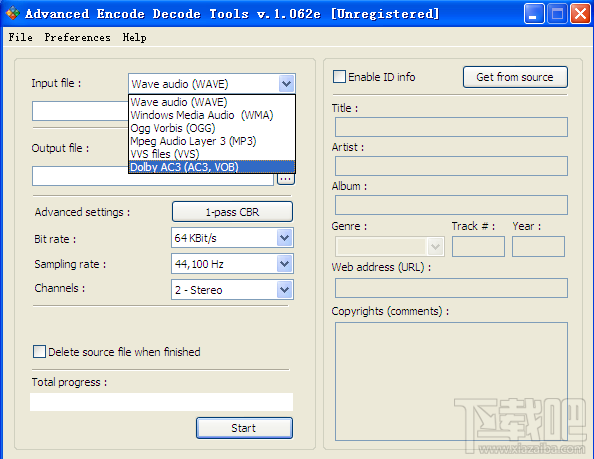
Task: Minimize the Advanced Encode Decode Tools window
Action: coord(534,14)
